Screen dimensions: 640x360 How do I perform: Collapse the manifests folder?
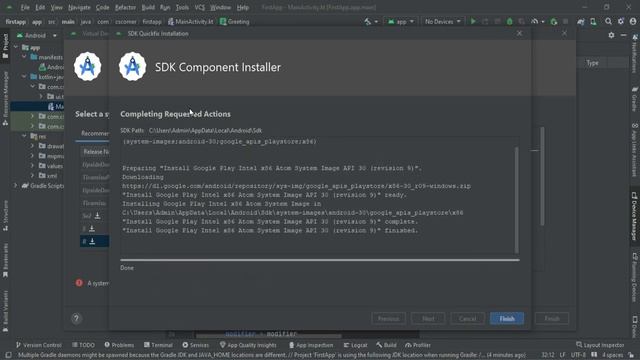(24, 57)
